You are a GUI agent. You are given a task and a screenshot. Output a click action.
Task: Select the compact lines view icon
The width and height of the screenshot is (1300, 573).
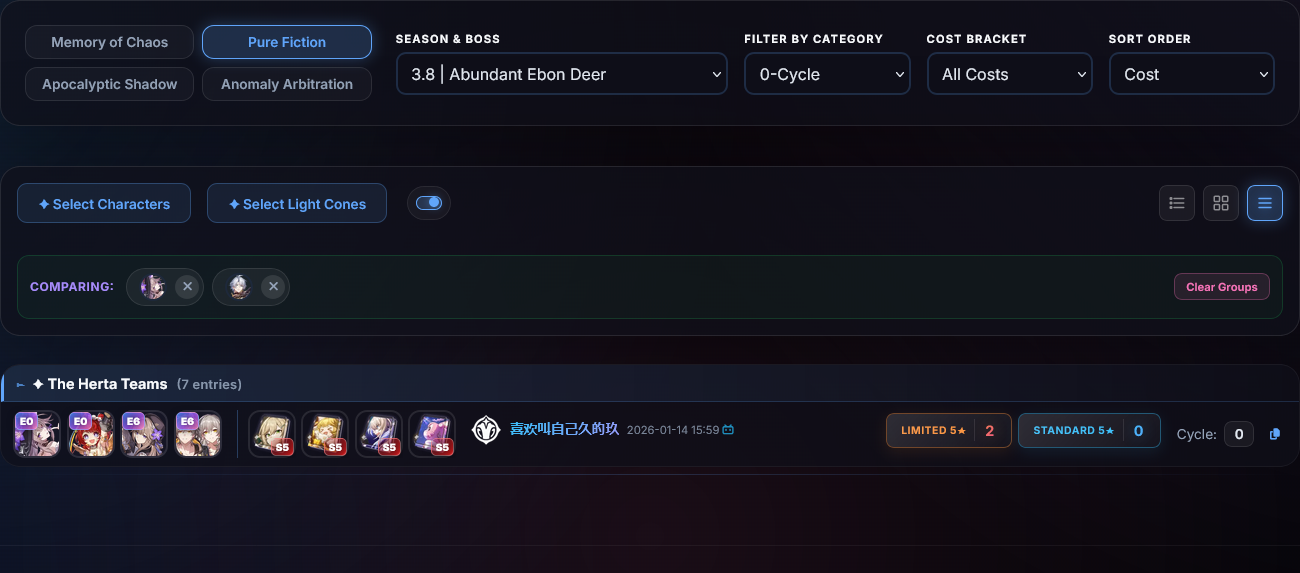pyautogui.click(x=1265, y=203)
